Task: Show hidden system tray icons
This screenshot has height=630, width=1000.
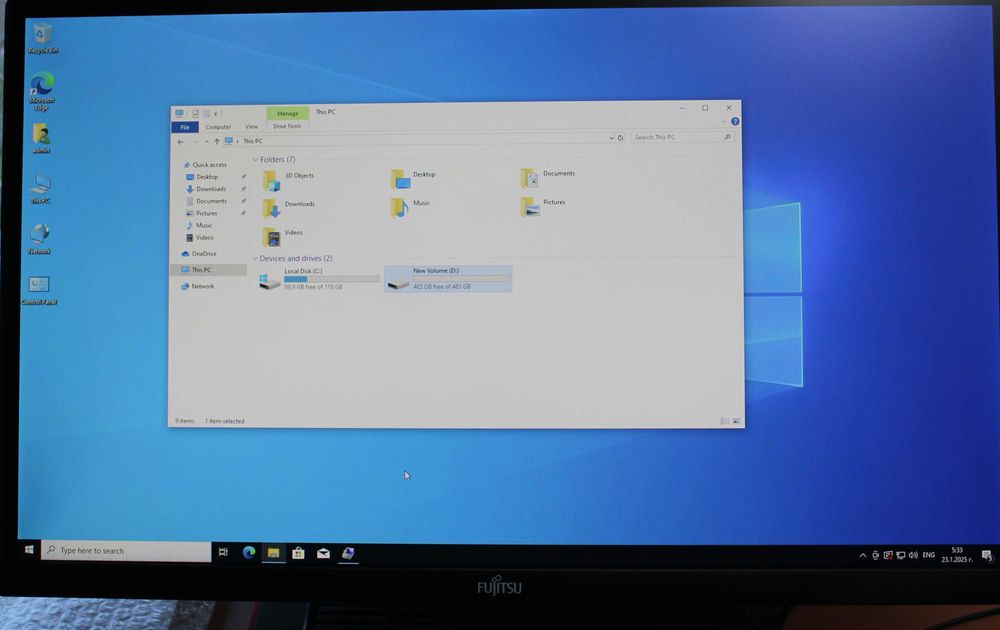Action: [x=863, y=555]
